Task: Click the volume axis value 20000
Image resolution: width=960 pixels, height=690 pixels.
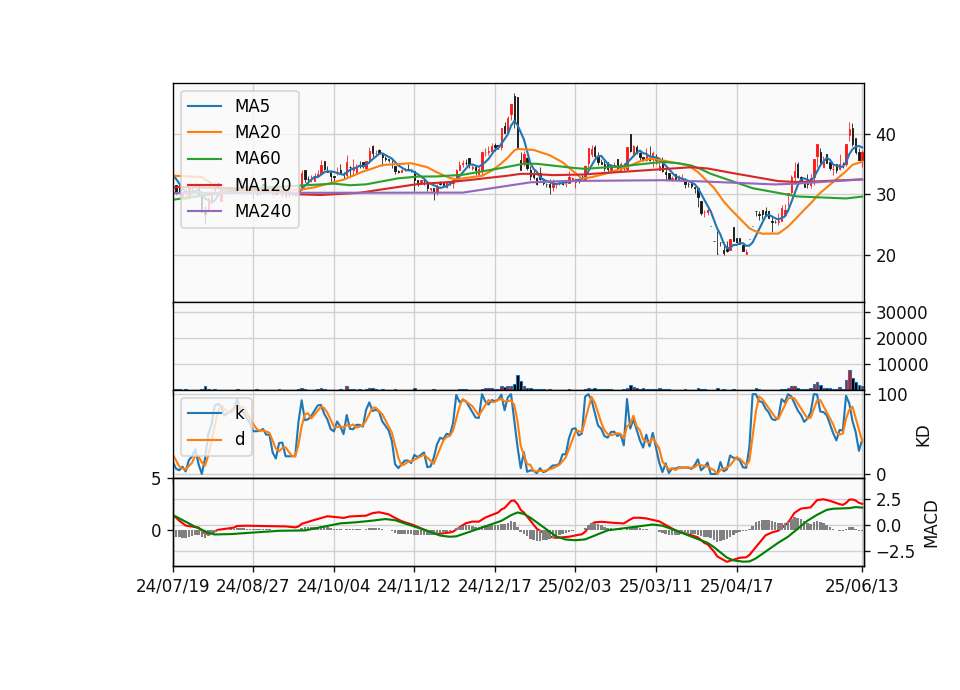Action: coord(902,339)
